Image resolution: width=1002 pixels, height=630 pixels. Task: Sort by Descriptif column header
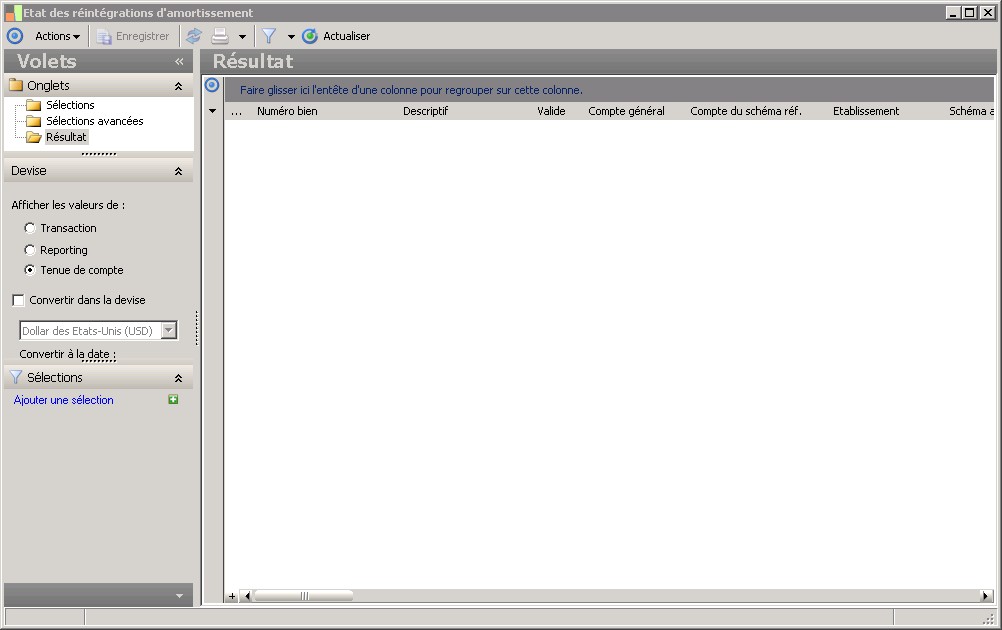coord(425,111)
